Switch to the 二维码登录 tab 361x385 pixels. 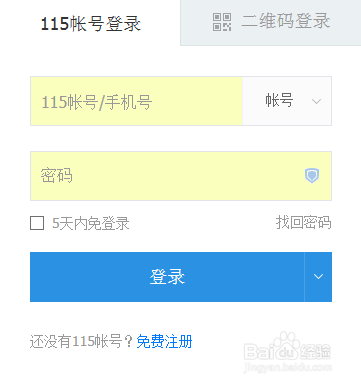click(x=271, y=22)
